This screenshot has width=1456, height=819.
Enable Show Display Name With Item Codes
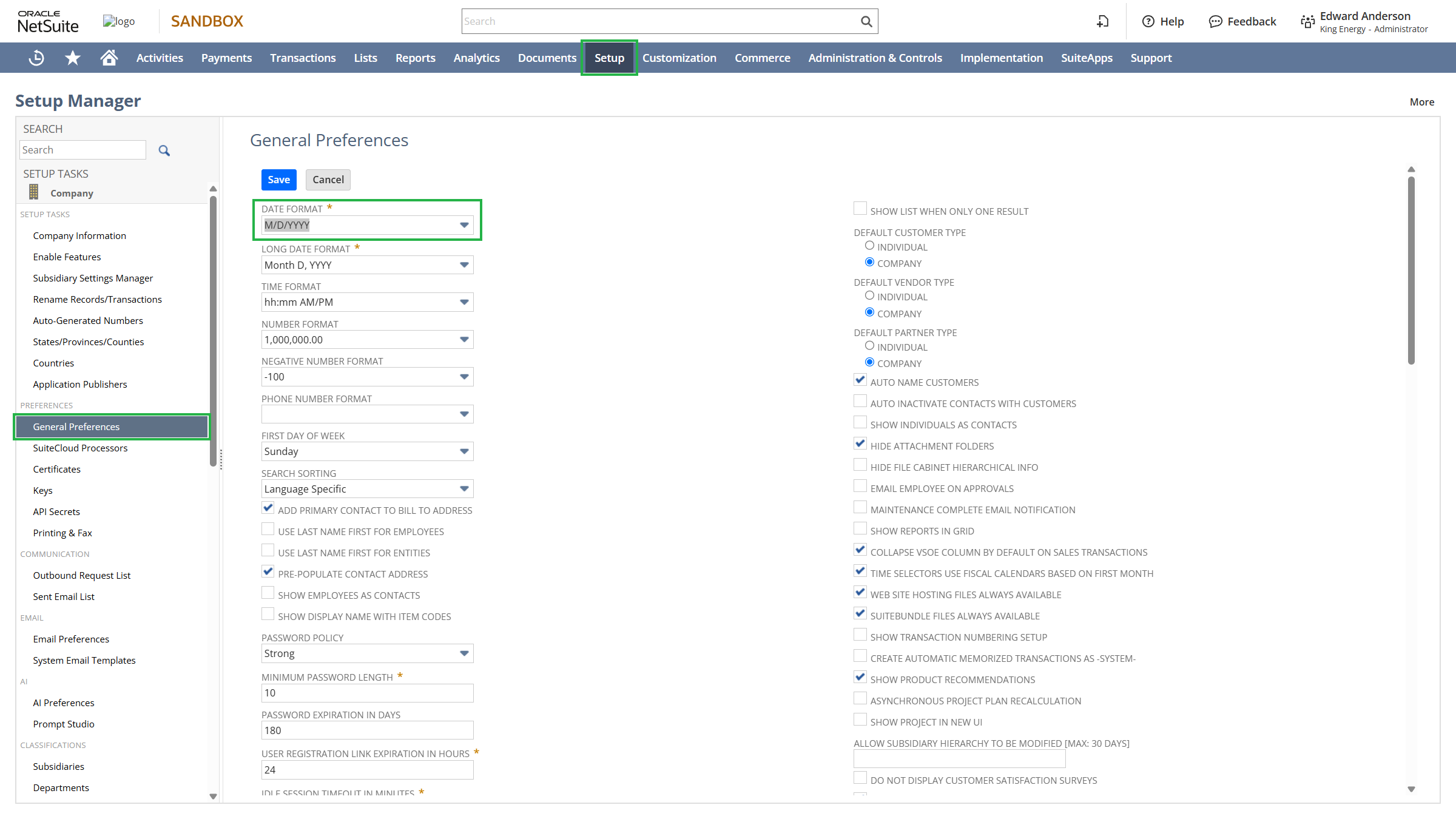coord(268,614)
